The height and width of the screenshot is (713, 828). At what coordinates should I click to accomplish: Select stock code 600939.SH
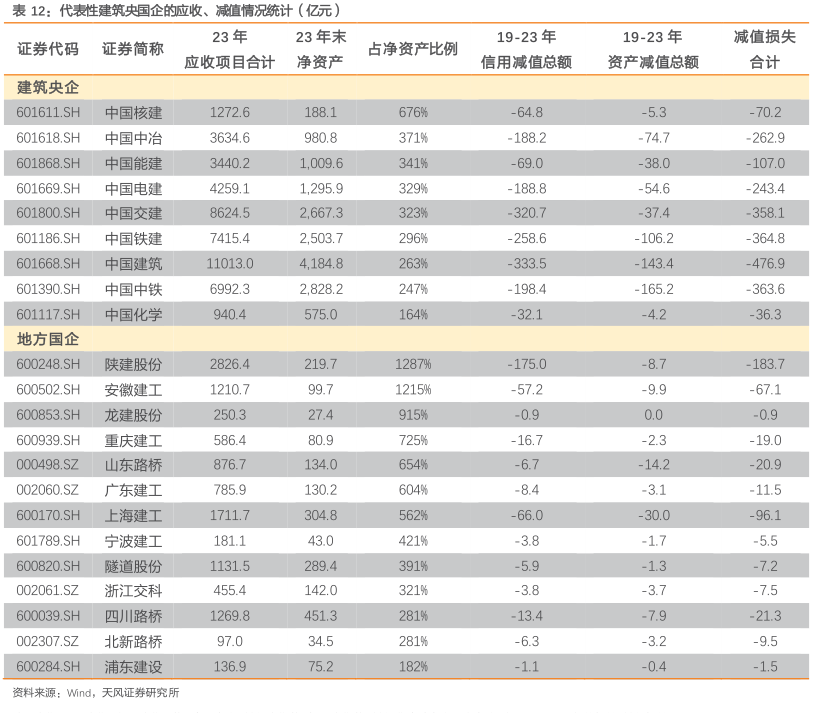(48, 440)
